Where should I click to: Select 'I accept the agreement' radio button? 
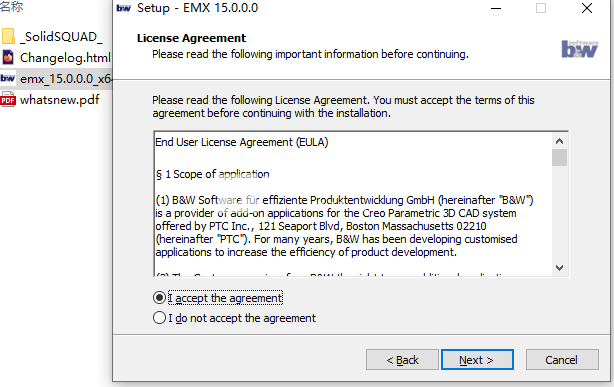click(159, 298)
